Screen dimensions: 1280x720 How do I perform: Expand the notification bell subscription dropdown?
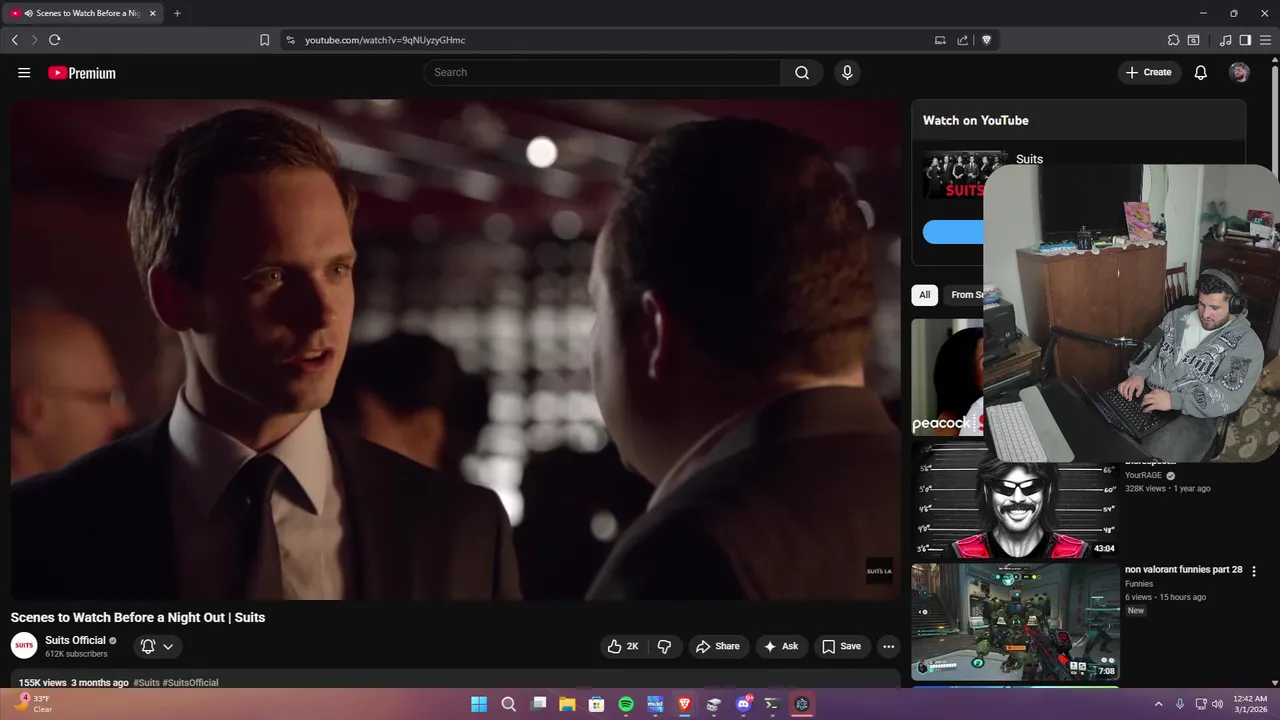click(x=158, y=646)
